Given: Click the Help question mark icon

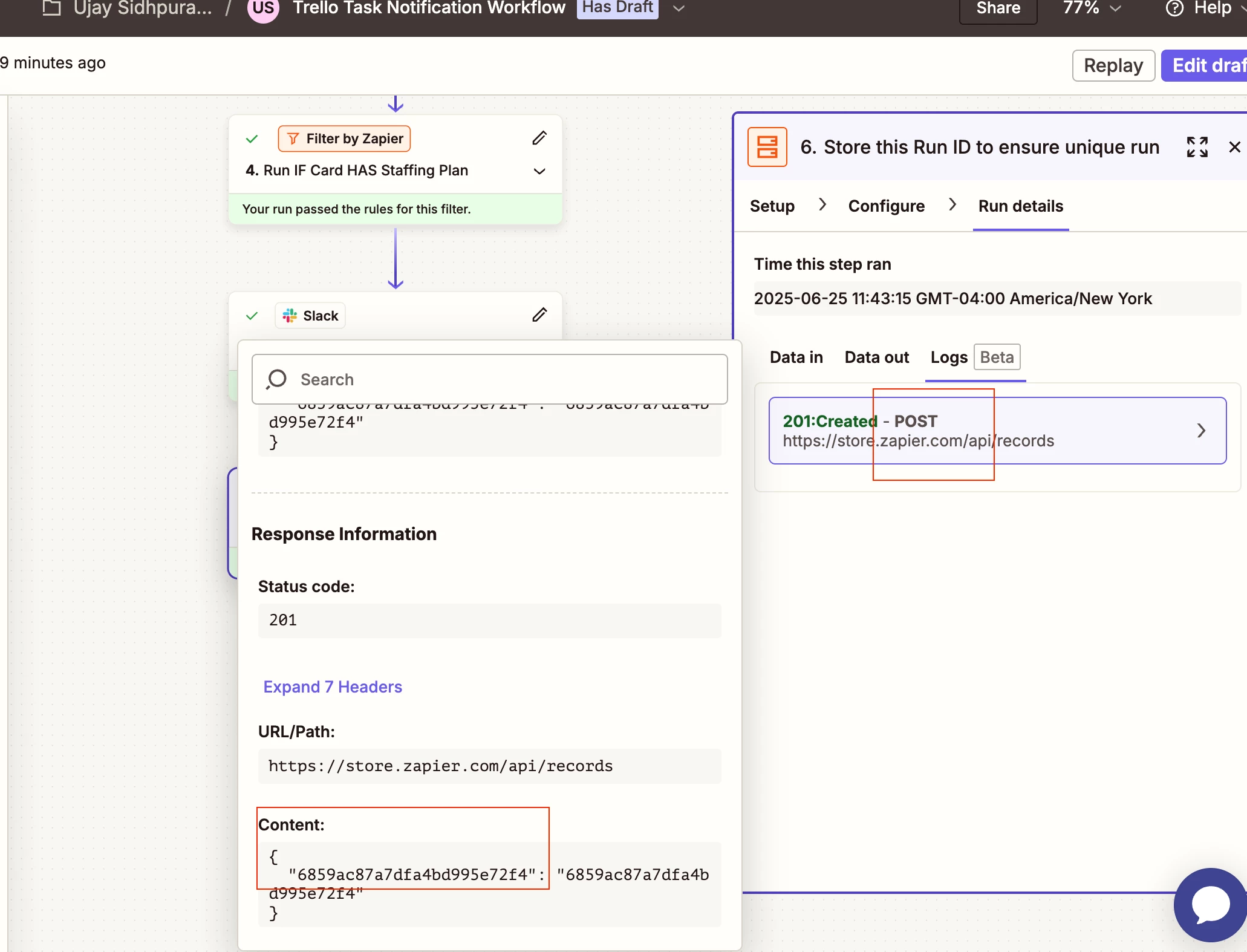Looking at the screenshot, I should pyautogui.click(x=1174, y=8).
